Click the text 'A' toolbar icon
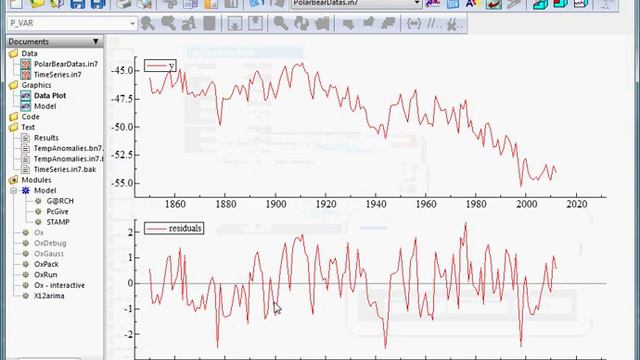The height and width of the screenshot is (360, 640). [472, 4]
